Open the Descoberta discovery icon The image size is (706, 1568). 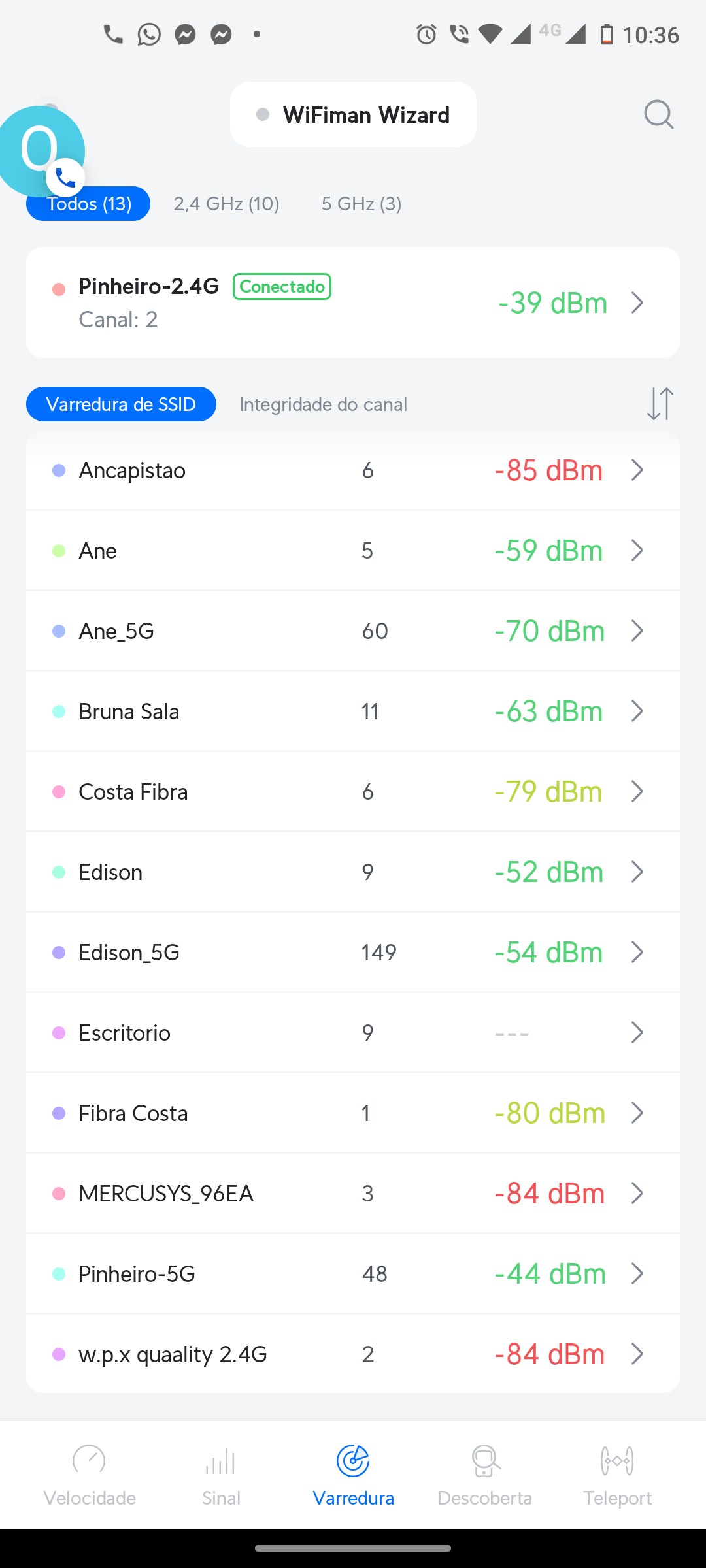pyautogui.click(x=485, y=1461)
